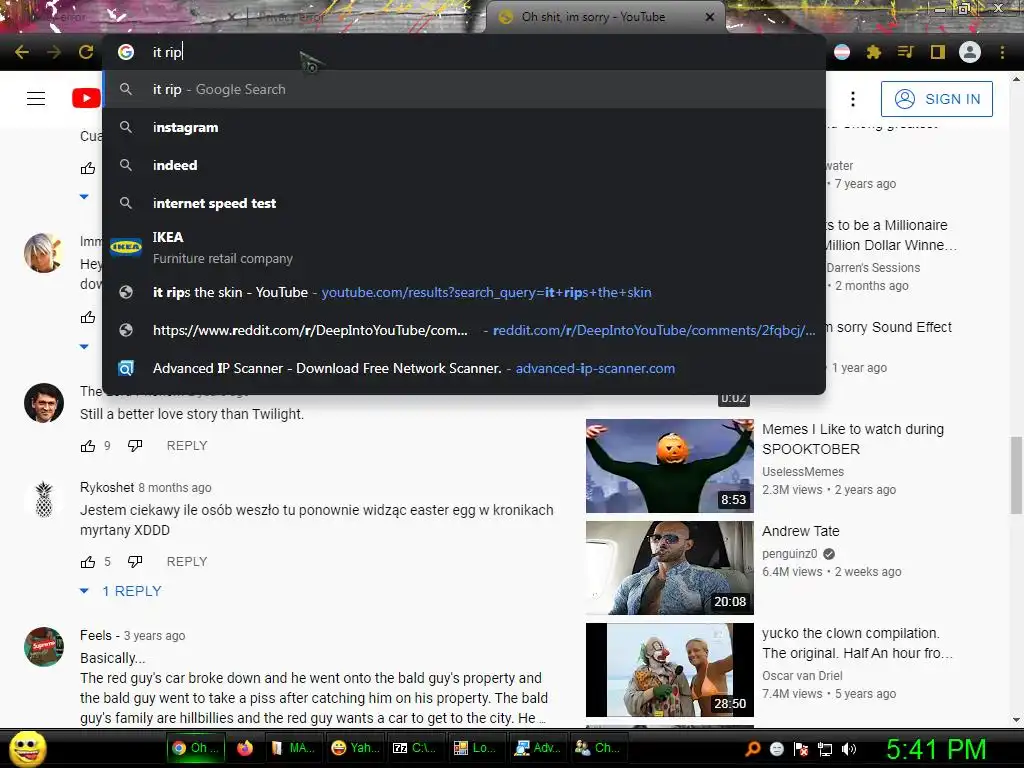
Task: Open the Chrome three-dot menu
Action: click(x=1002, y=52)
